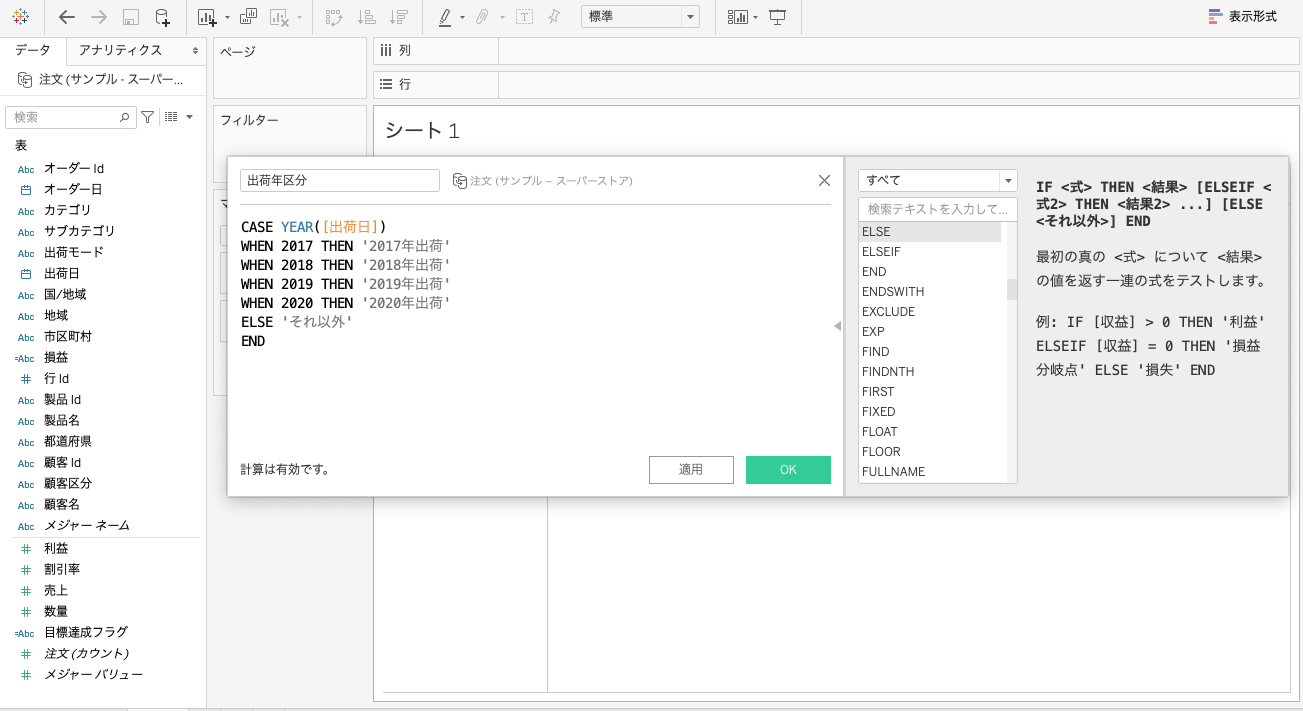The width and height of the screenshot is (1303, 711).
Task: Click the 出荷年区分 calculation name field
Action: coord(339,180)
